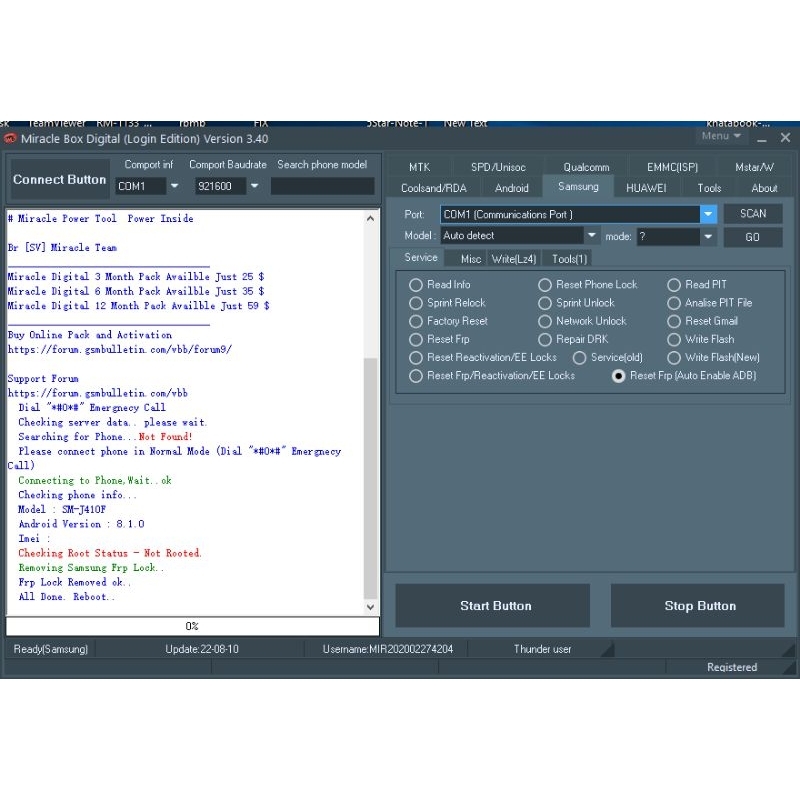
Task: Select the Reset Frp radio button
Action: [x=416, y=339]
